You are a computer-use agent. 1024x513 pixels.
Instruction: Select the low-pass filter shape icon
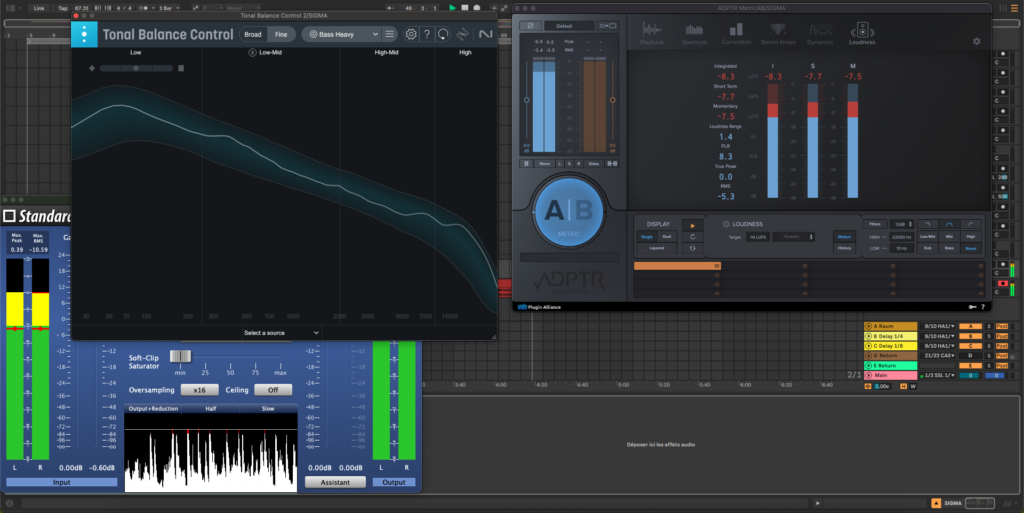927,224
